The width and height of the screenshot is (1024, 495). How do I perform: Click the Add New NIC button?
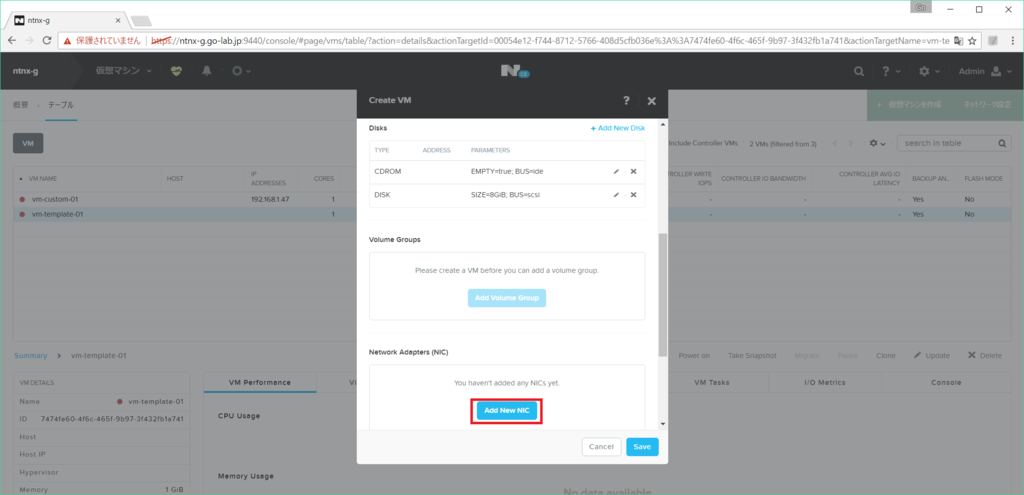[507, 411]
